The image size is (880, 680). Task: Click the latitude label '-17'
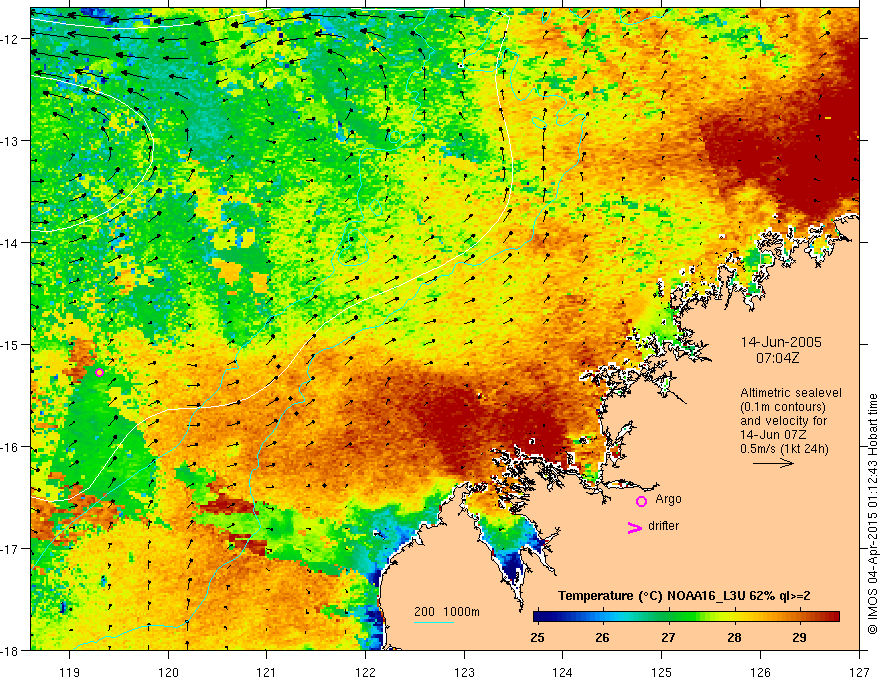click(x=10, y=549)
